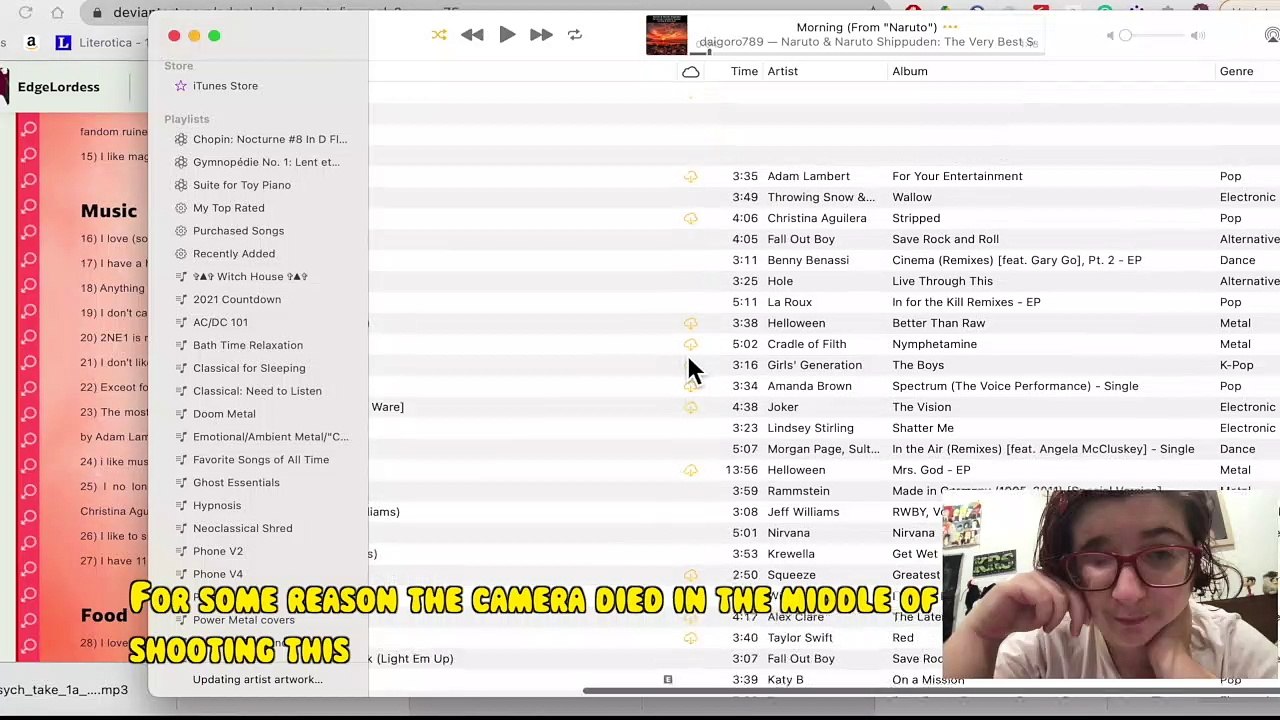Select the Amanda Brown Spectrum row
The image size is (1280, 720).
[x=824, y=386]
